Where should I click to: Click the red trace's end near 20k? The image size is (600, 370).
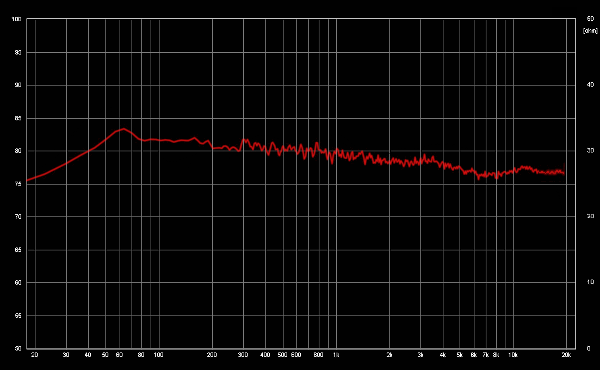coord(564,173)
